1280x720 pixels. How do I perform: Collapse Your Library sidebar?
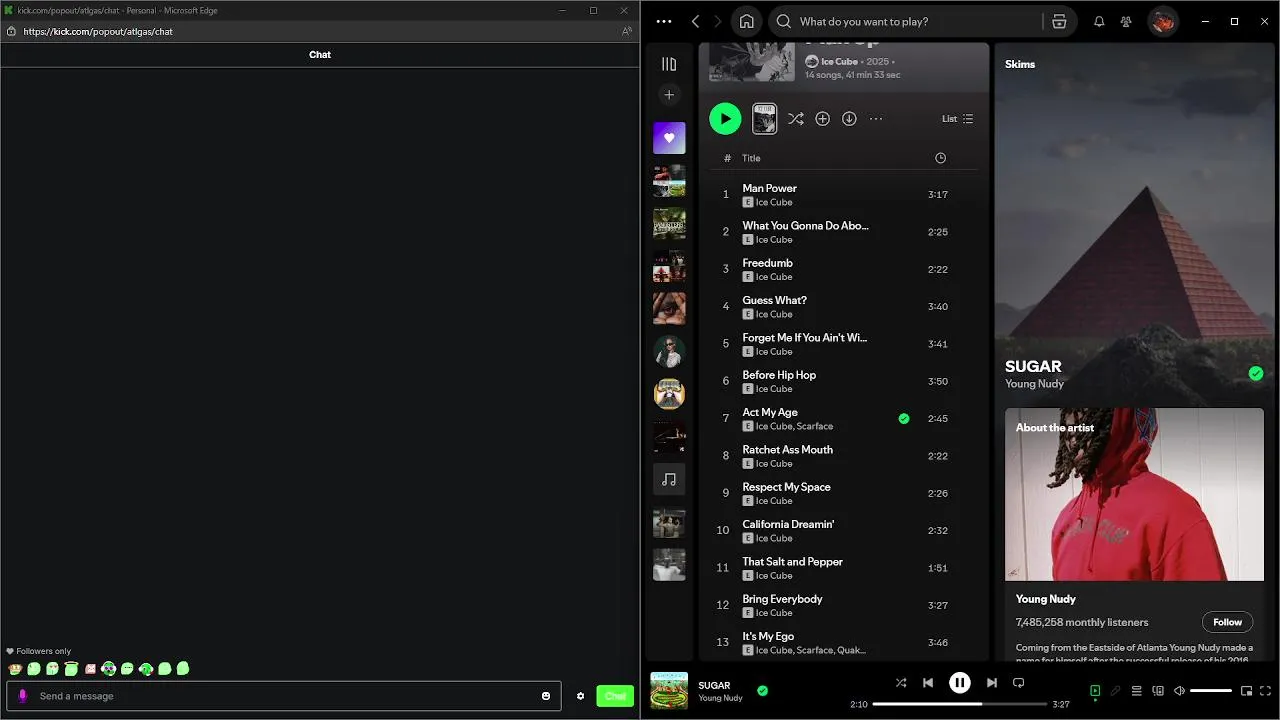tap(669, 64)
